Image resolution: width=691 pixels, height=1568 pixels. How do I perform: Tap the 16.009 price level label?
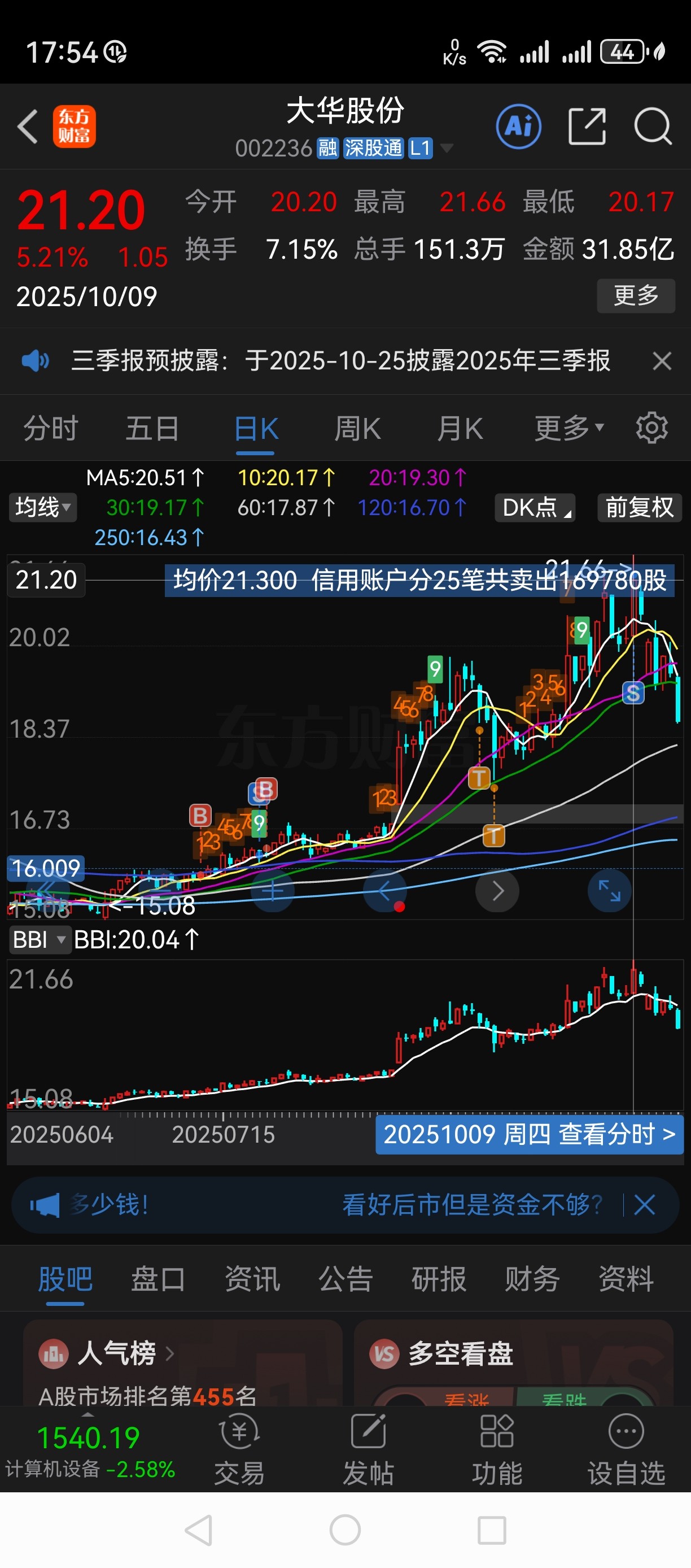click(x=46, y=869)
